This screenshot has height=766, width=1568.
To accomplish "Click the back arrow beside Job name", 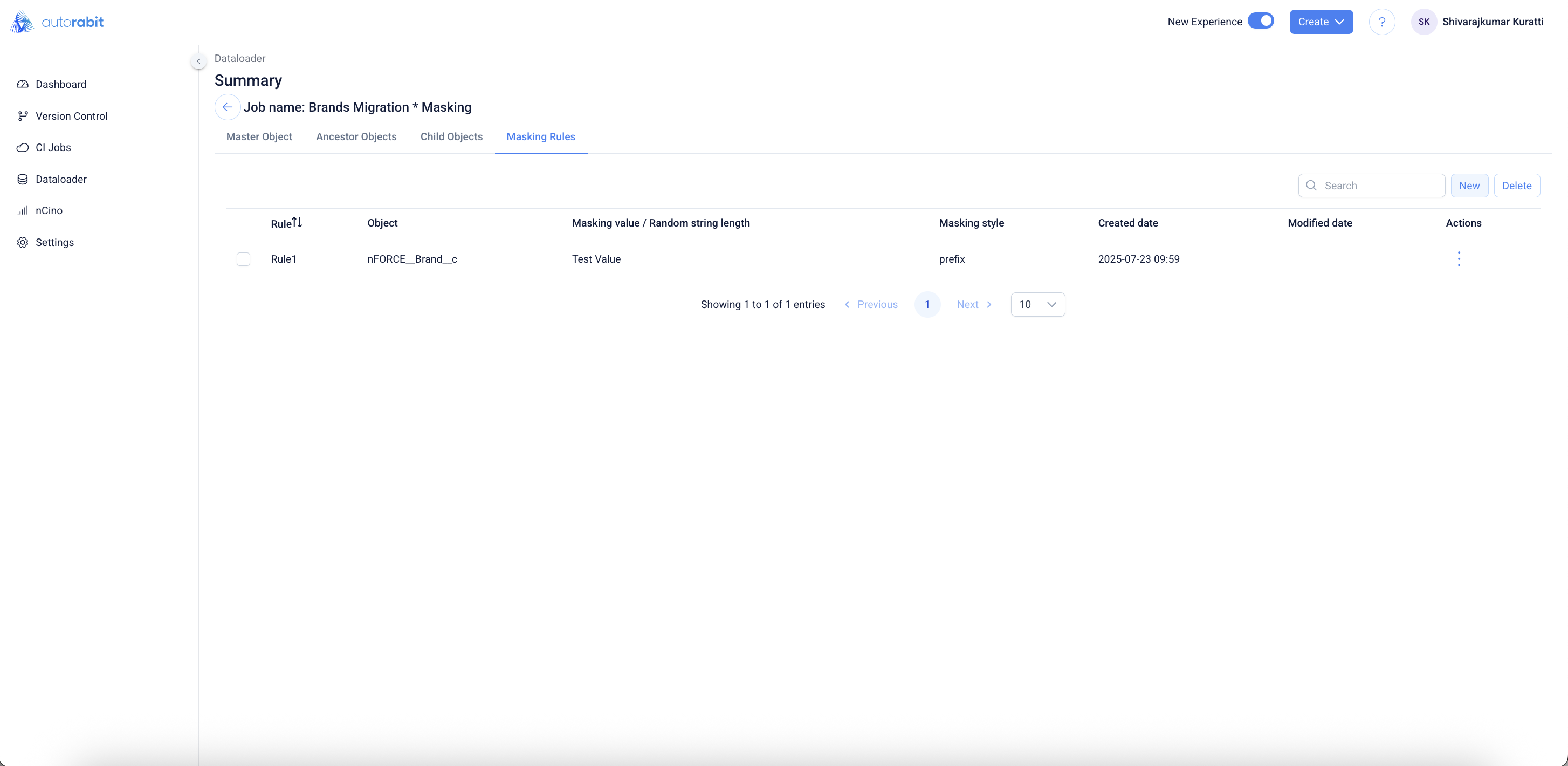I will 227,107.
